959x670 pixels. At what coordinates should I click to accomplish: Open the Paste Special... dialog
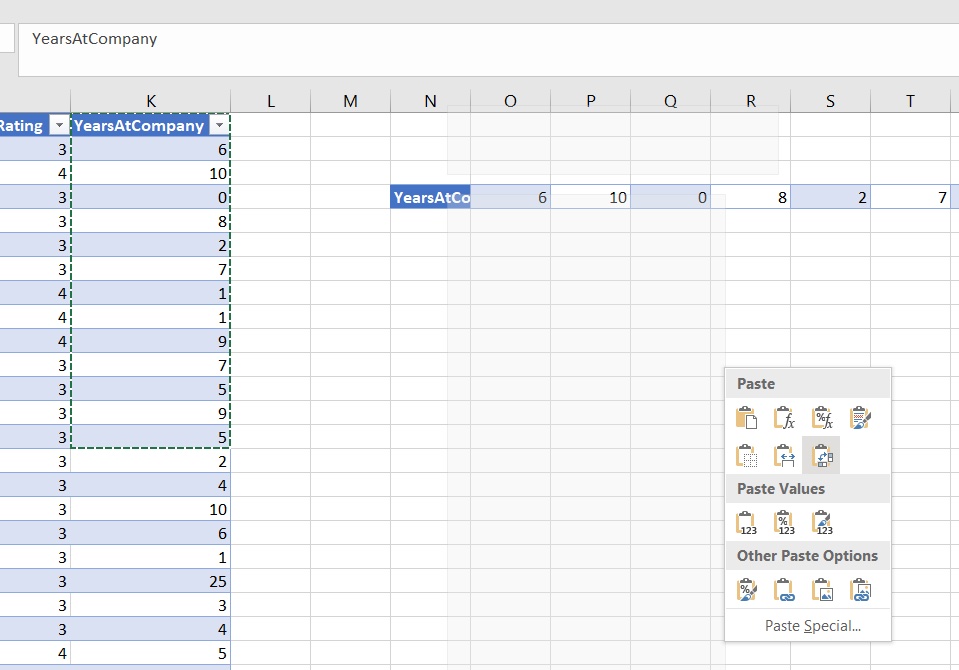tap(813, 626)
